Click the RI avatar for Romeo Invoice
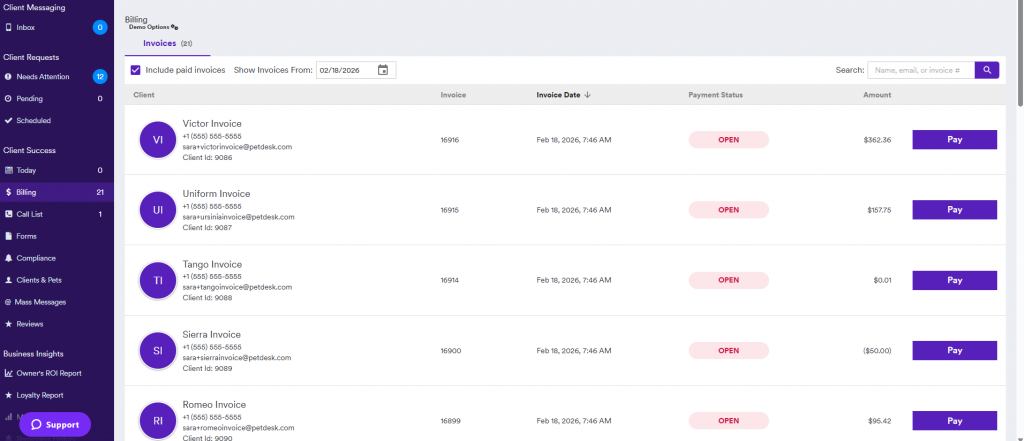Image resolution: width=1024 pixels, height=441 pixels. pos(158,421)
